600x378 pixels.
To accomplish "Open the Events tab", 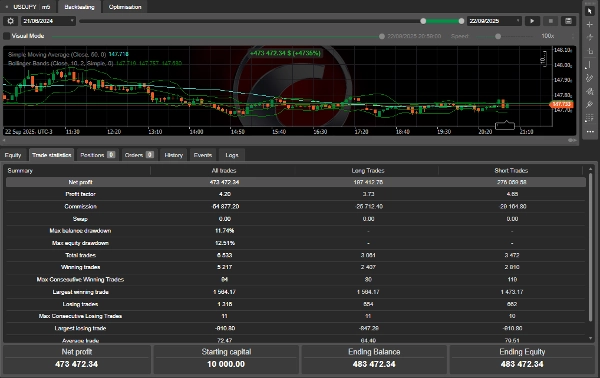I will coord(203,155).
